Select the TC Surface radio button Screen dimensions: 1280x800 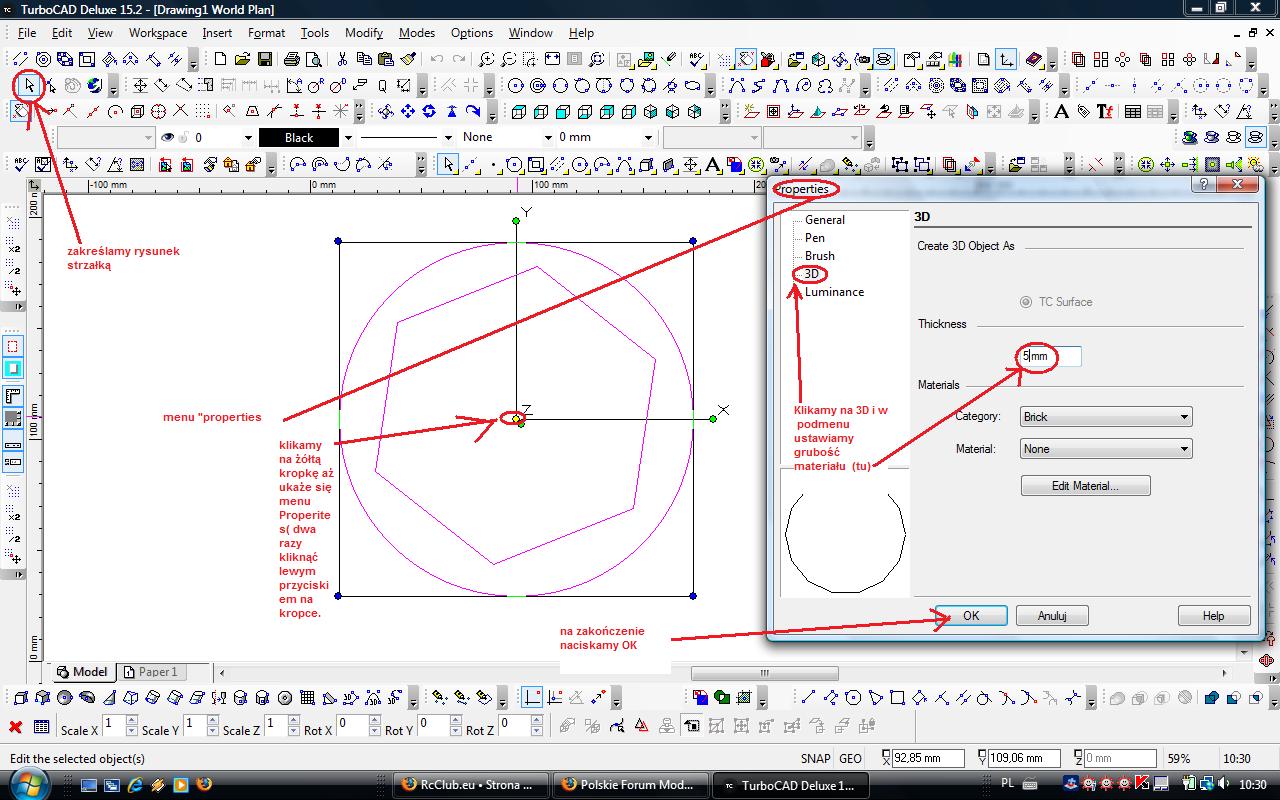[x=1025, y=302]
